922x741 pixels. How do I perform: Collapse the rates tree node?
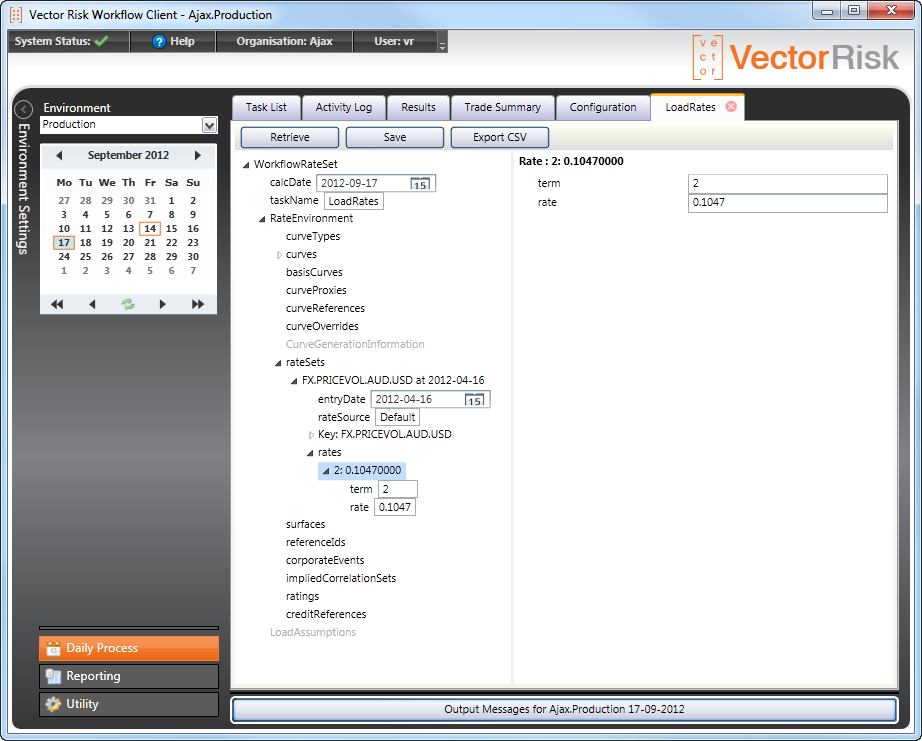point(310,453)
